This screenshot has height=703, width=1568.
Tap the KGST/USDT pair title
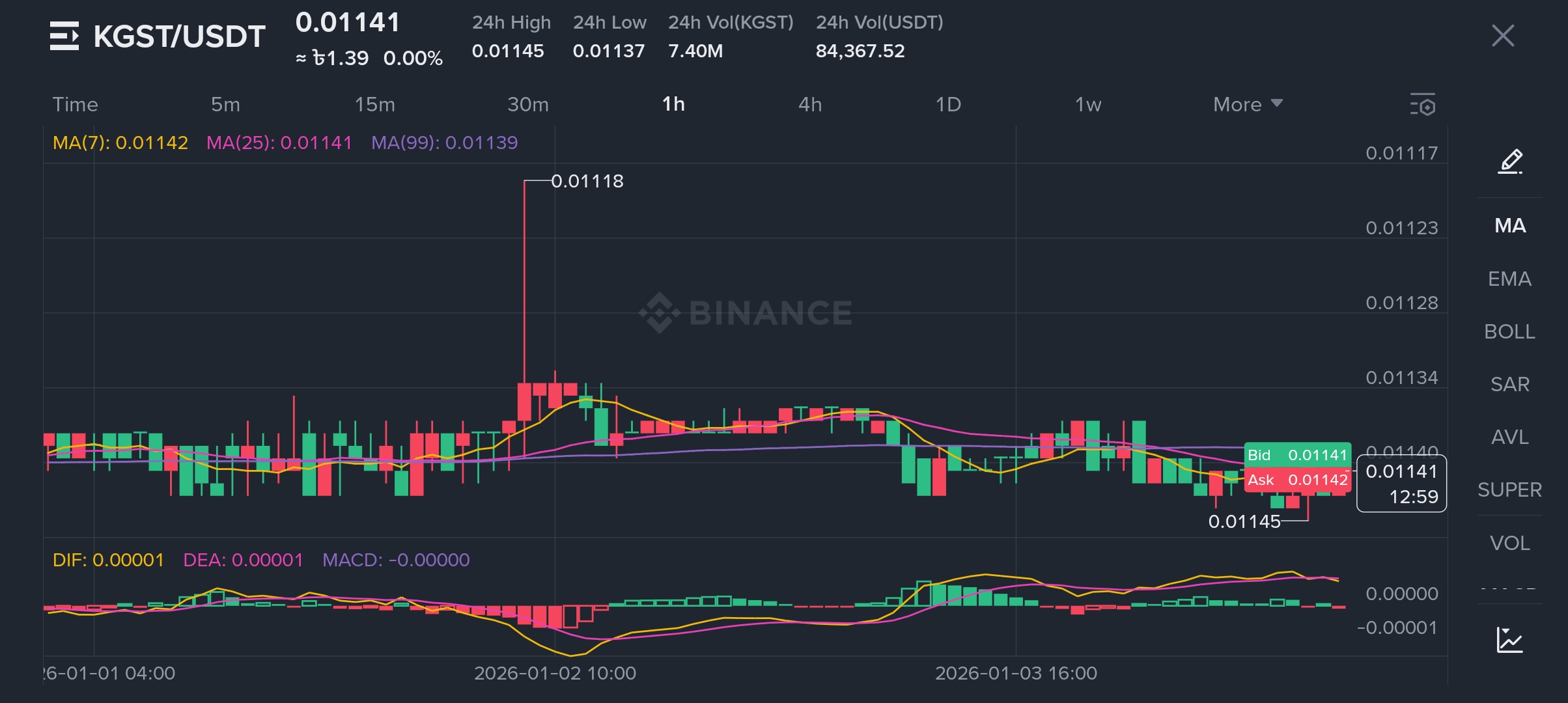coord(179,36)
